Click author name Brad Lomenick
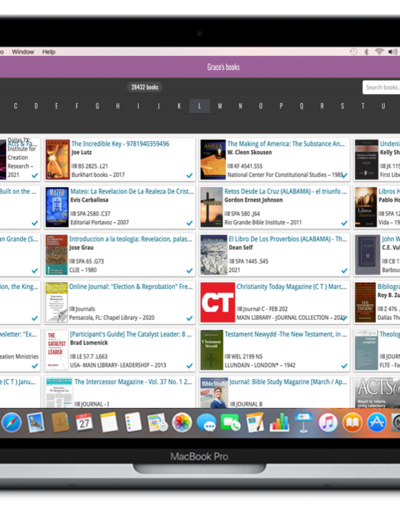This screenshot has width=400, height=516. tap(89, 343)
